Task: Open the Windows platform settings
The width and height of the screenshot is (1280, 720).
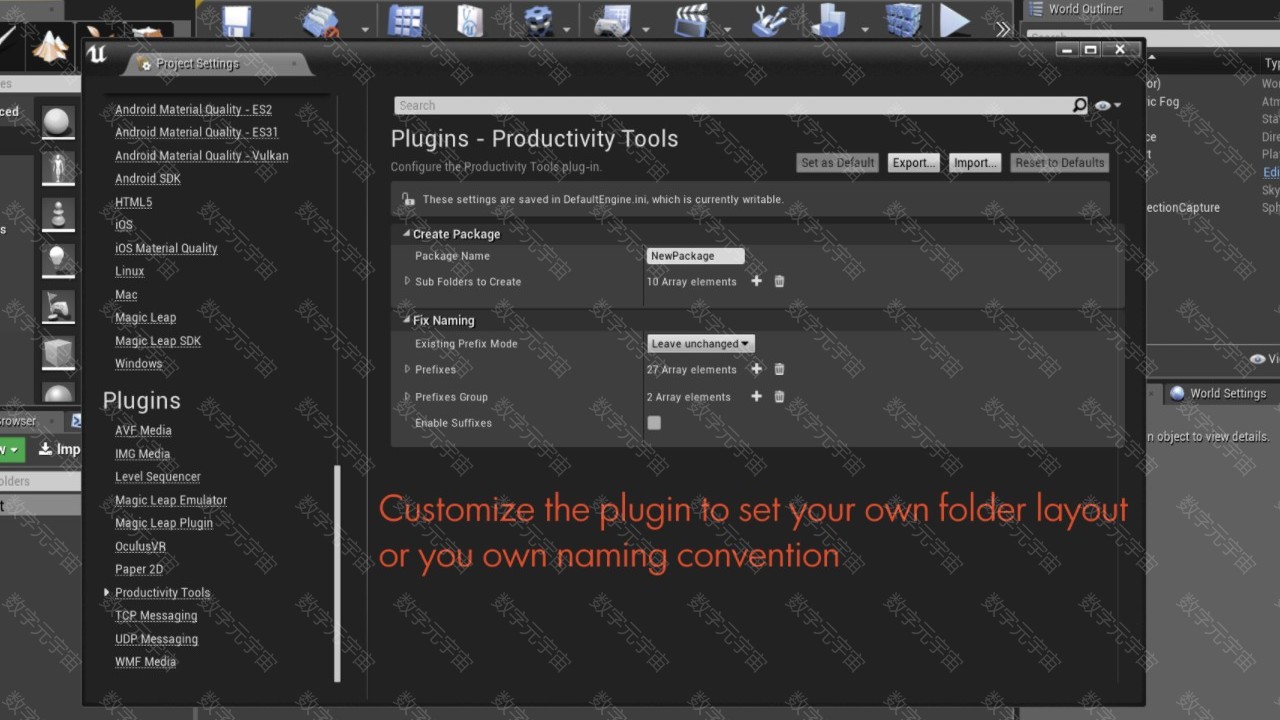Action: tap(138, 364)
